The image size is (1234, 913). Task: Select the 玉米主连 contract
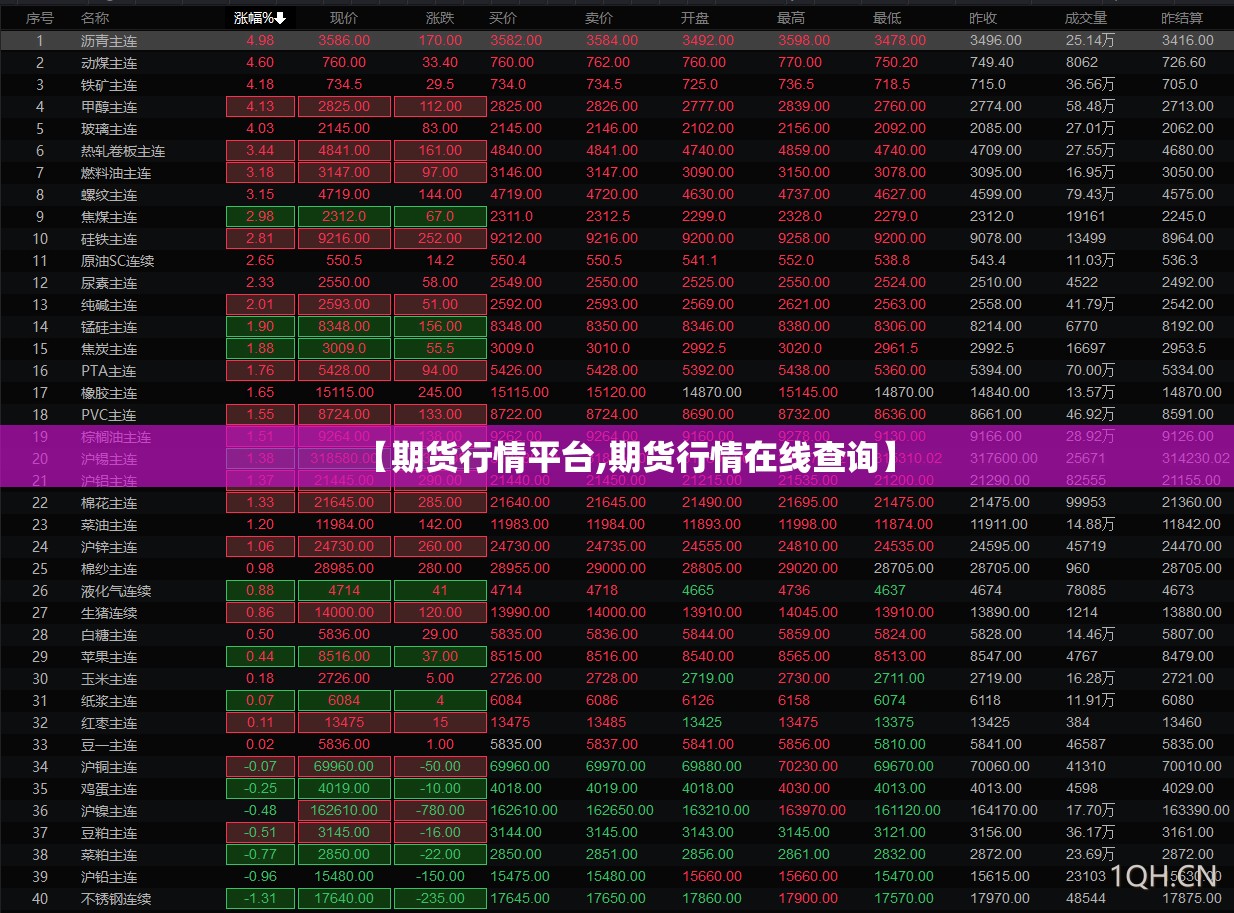(109, 679)
